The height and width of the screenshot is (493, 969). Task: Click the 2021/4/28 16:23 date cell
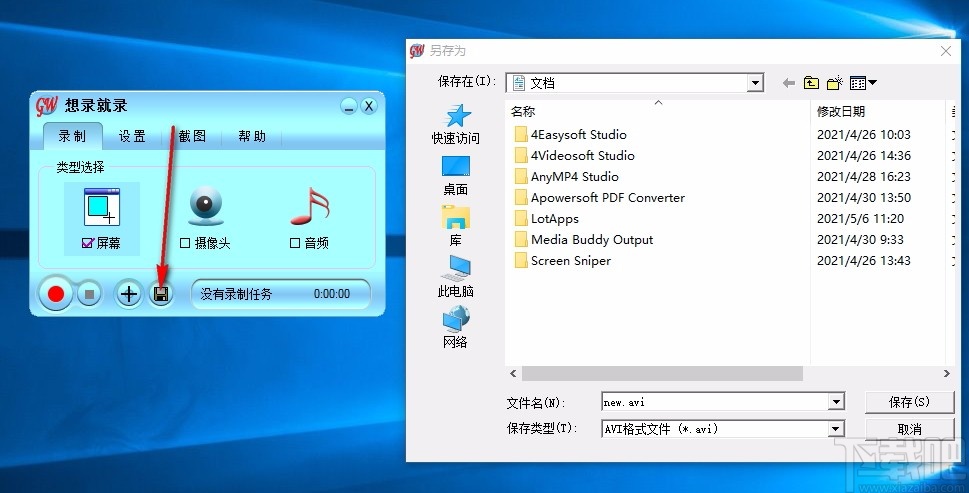click(x=864, y=177)
